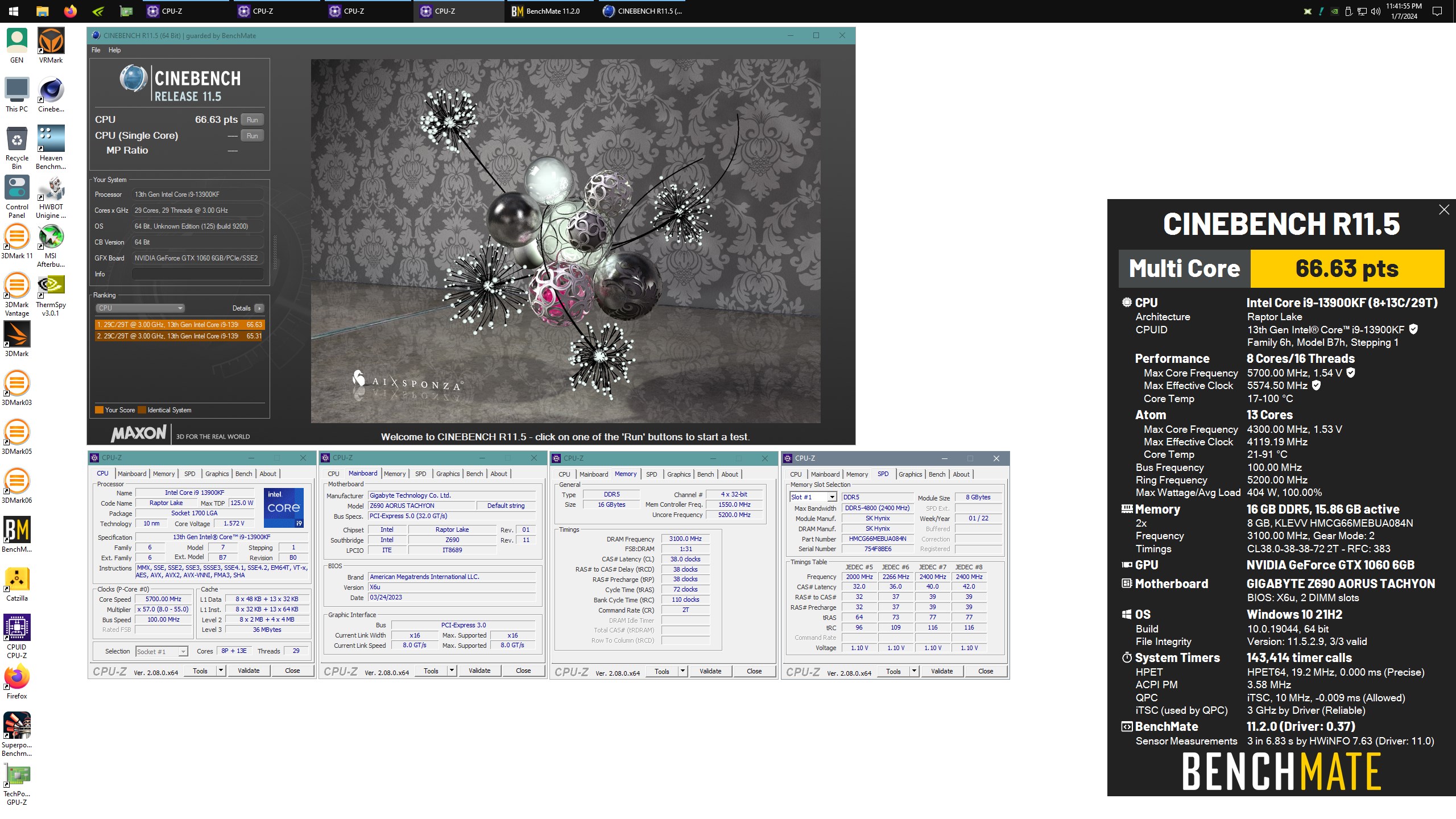Viewport: 1456px width, 819px height.
Task: Open File Explorer from the taskbar
Action: click(x=42, y=11)
